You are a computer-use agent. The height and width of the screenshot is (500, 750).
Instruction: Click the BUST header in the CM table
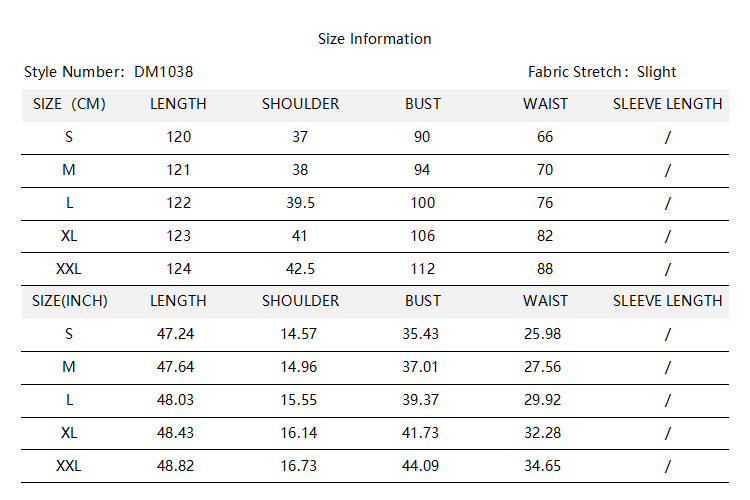[x=423, y=104]
